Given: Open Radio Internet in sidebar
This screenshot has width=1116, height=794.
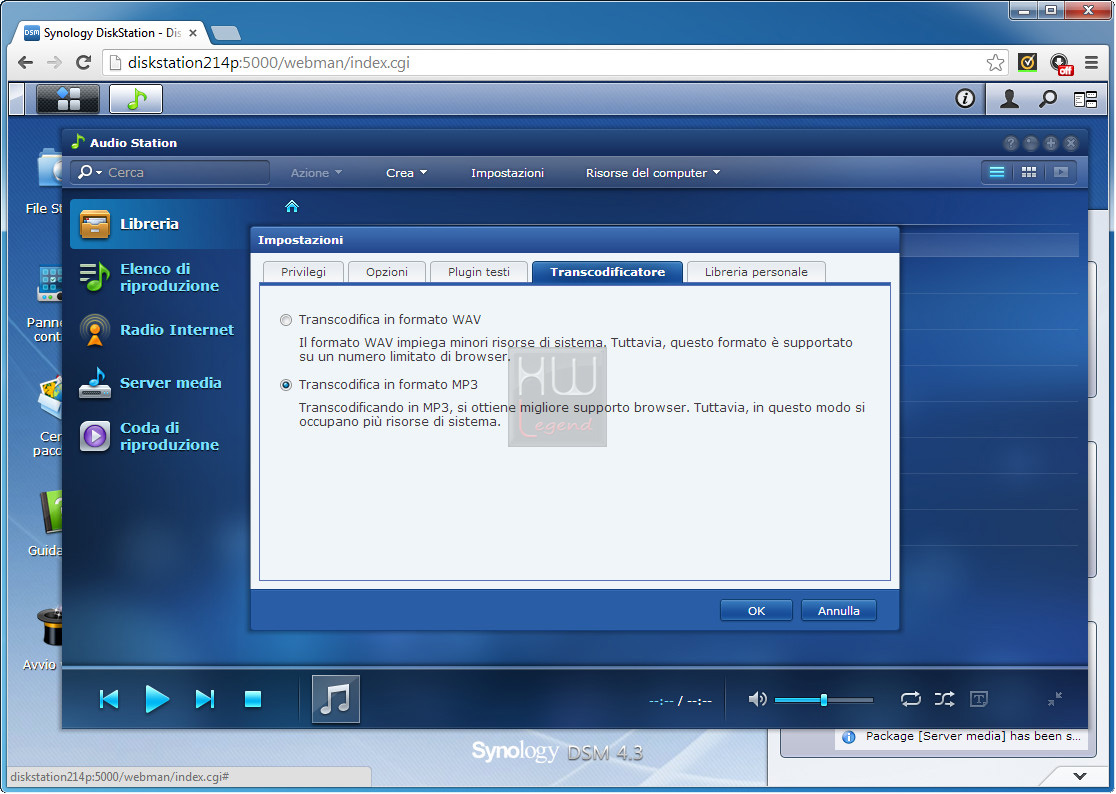Looking at the screenshot, I should point(158,330).
